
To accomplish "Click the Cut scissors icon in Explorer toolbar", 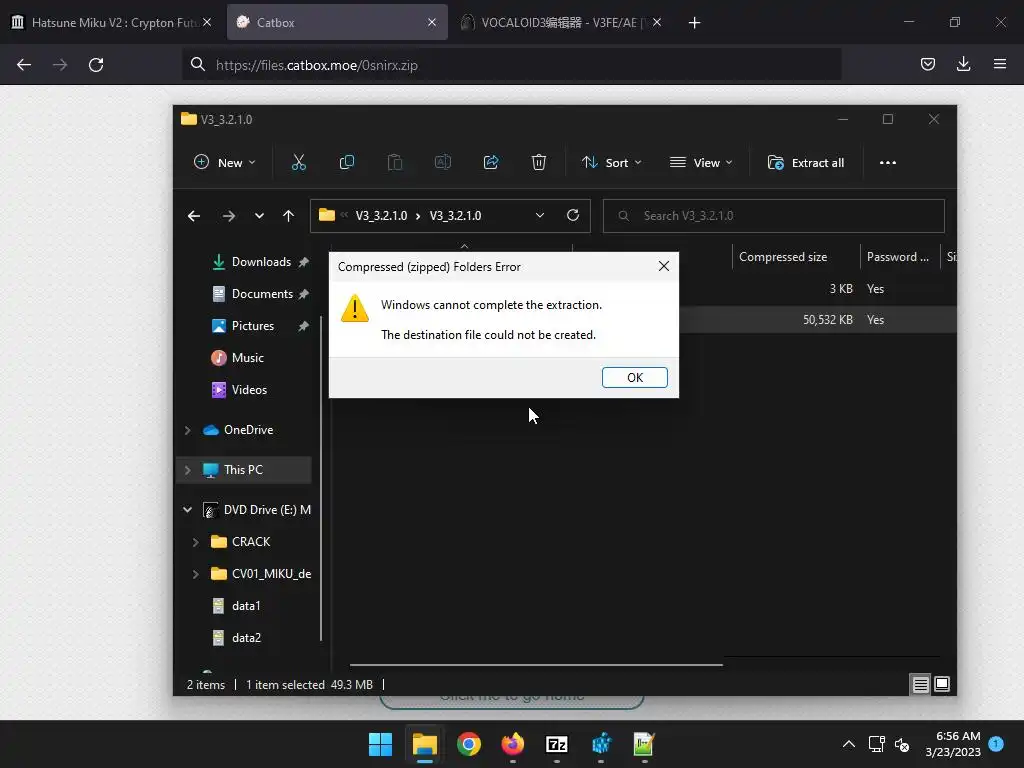I will pos(298,163).
